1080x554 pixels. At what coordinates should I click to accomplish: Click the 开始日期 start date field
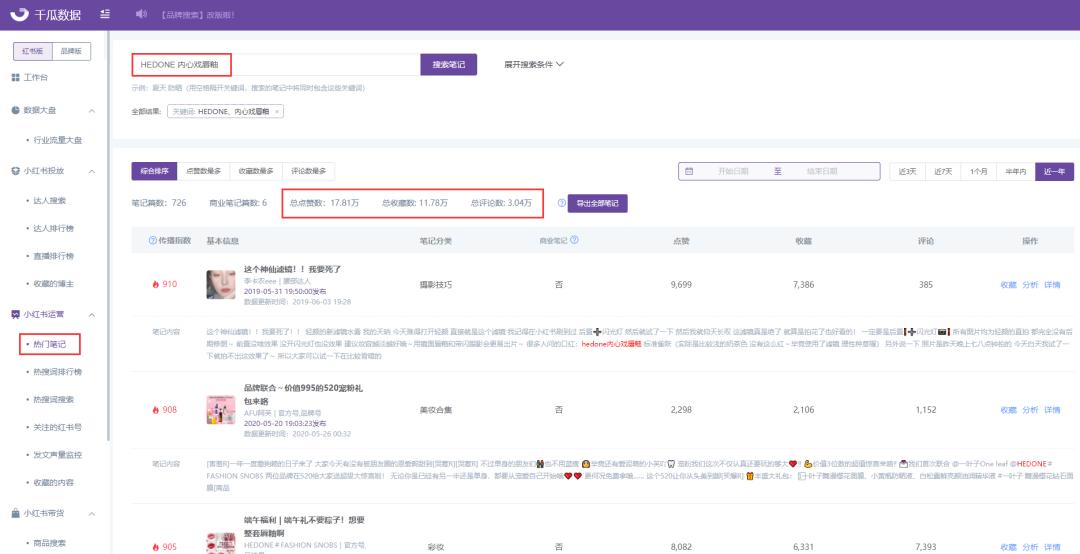coord(733,172)
